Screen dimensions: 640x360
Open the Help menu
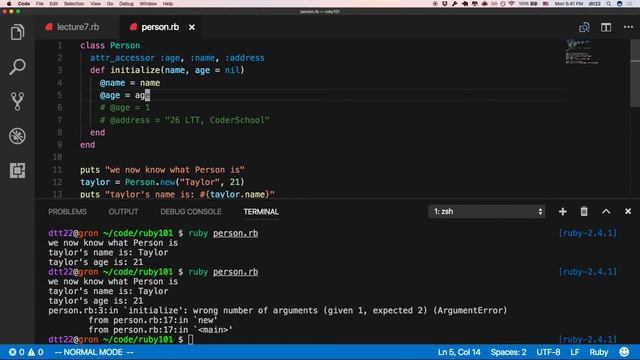click(168, 3)
